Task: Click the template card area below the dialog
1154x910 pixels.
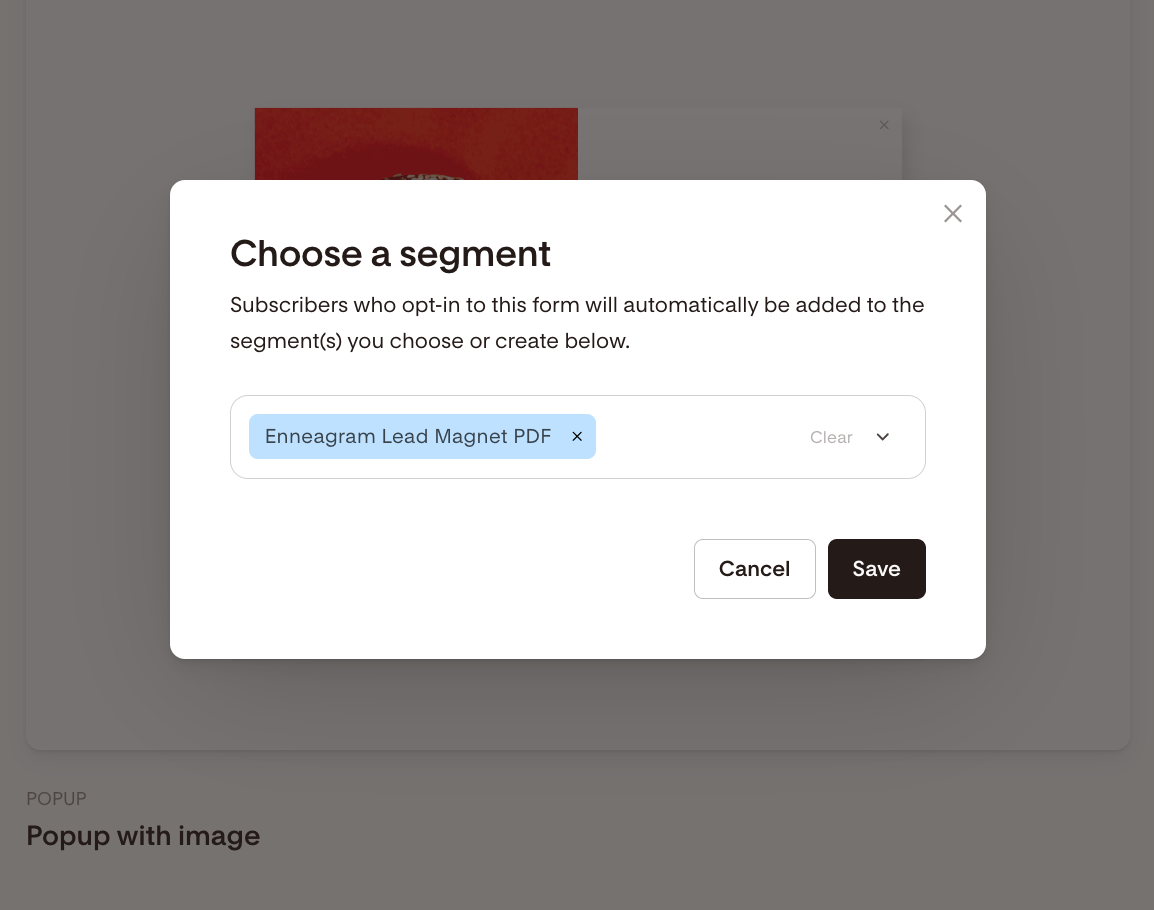Action: pos(577,703)
